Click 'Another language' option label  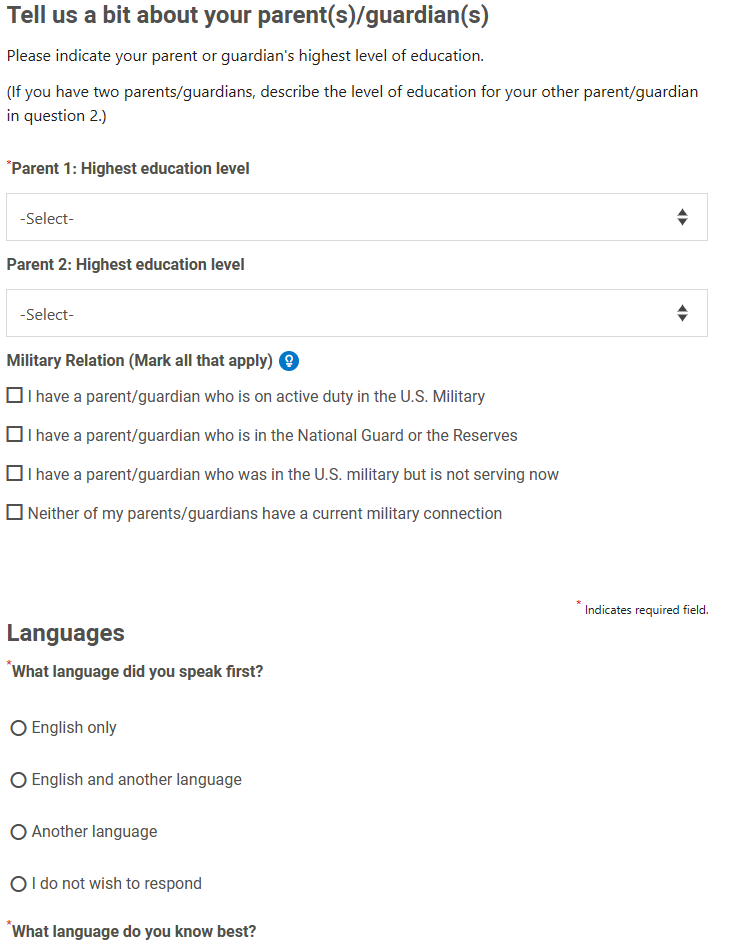[x=94, y=832]
